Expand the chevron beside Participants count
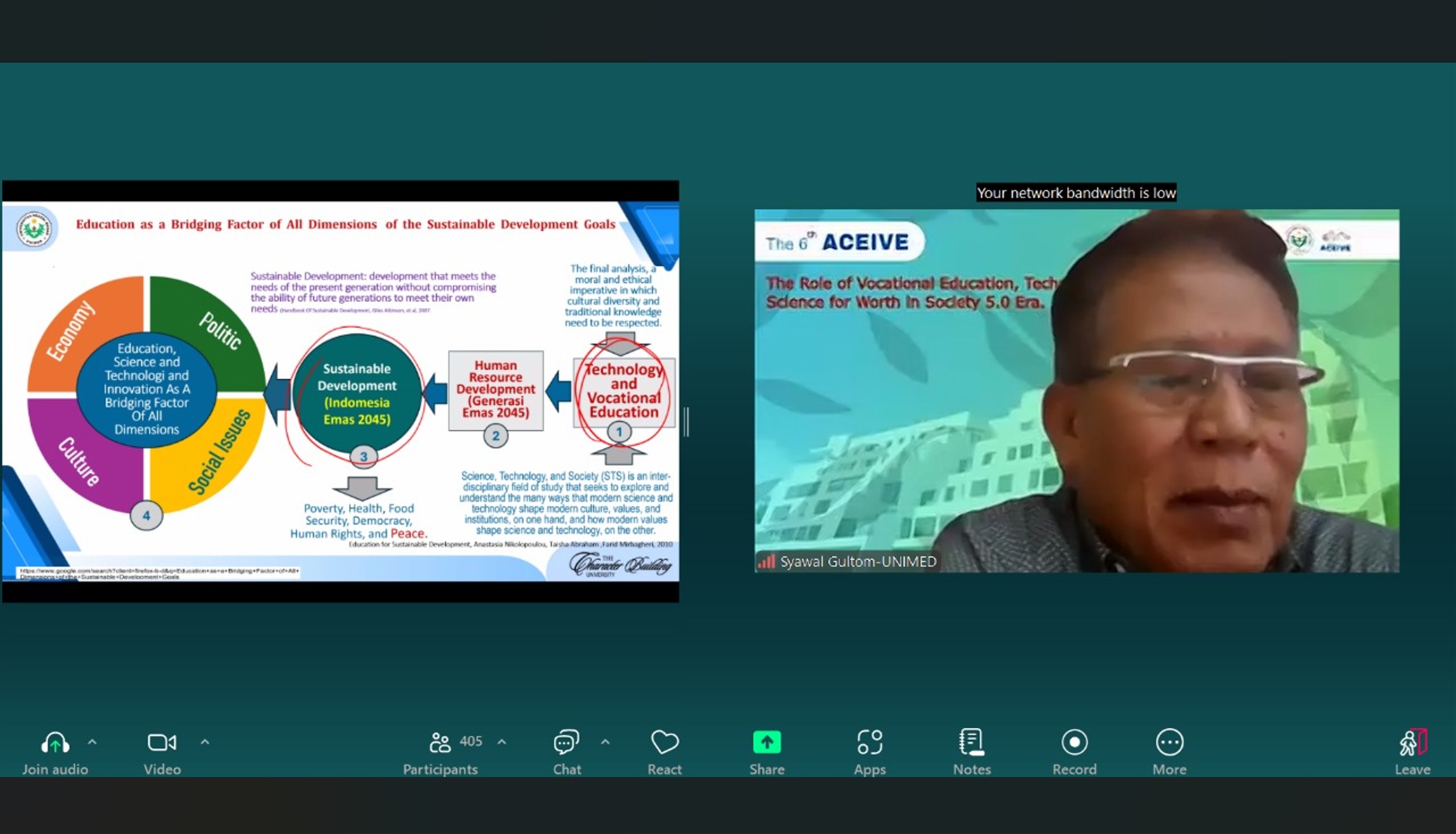 502,742
